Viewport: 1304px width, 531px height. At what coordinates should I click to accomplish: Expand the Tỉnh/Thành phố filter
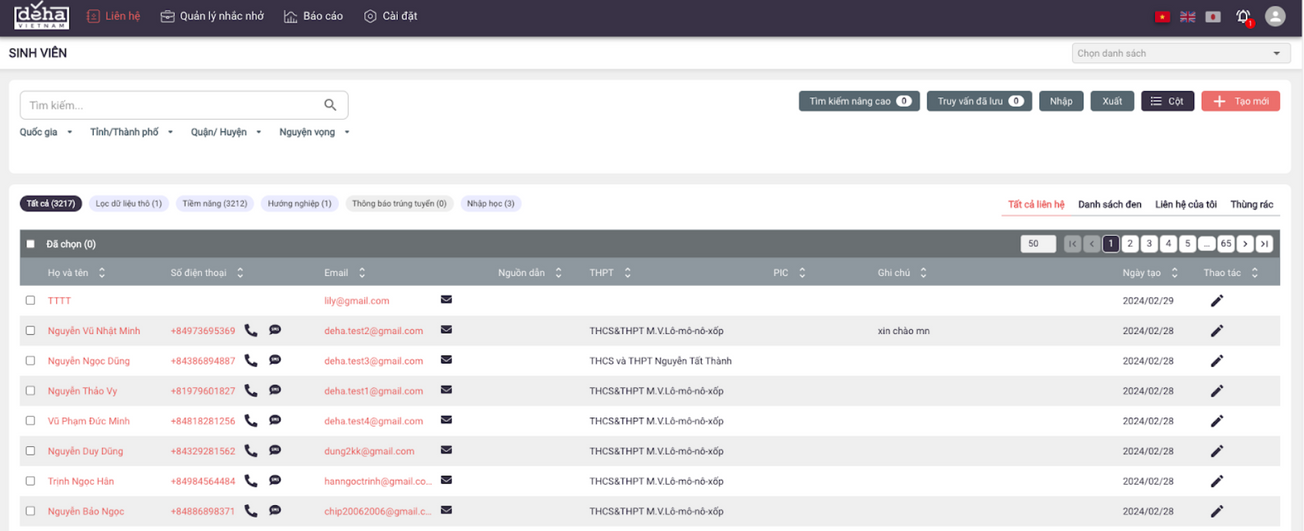pyautogui.click(x=131, y=132)
